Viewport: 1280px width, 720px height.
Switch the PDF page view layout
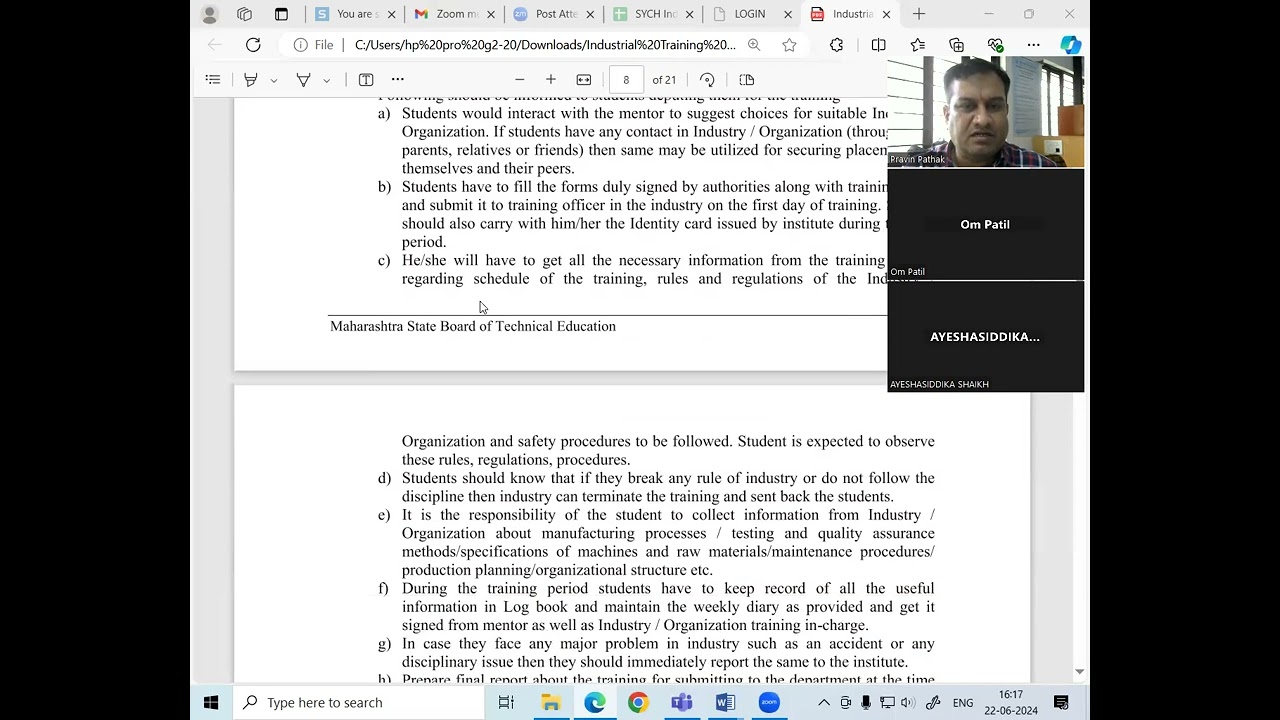(x=746, y=80)
